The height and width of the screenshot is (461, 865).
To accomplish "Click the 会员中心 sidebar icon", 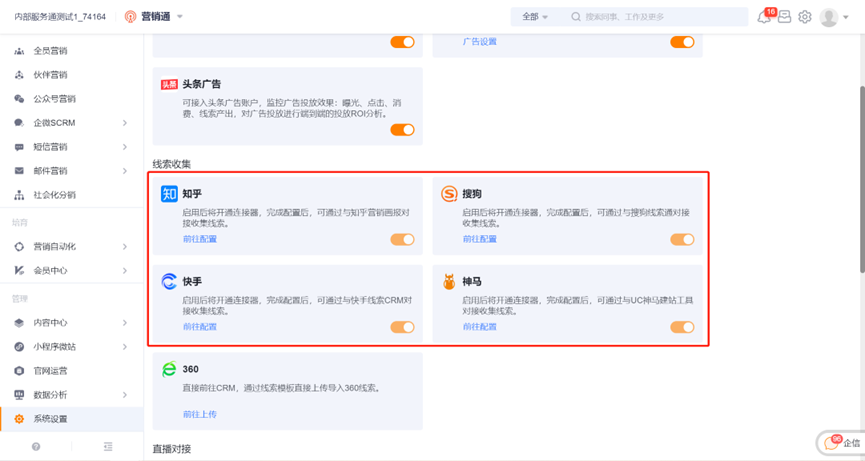I will [19, 271].
